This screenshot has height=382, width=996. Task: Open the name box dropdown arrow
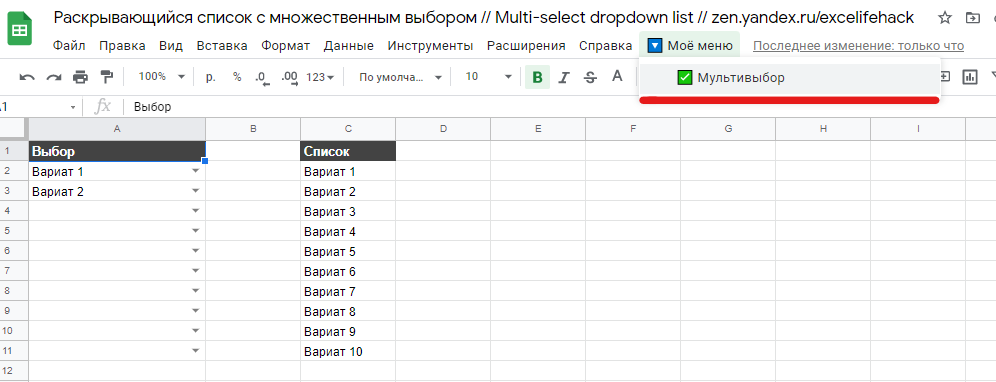73,107
